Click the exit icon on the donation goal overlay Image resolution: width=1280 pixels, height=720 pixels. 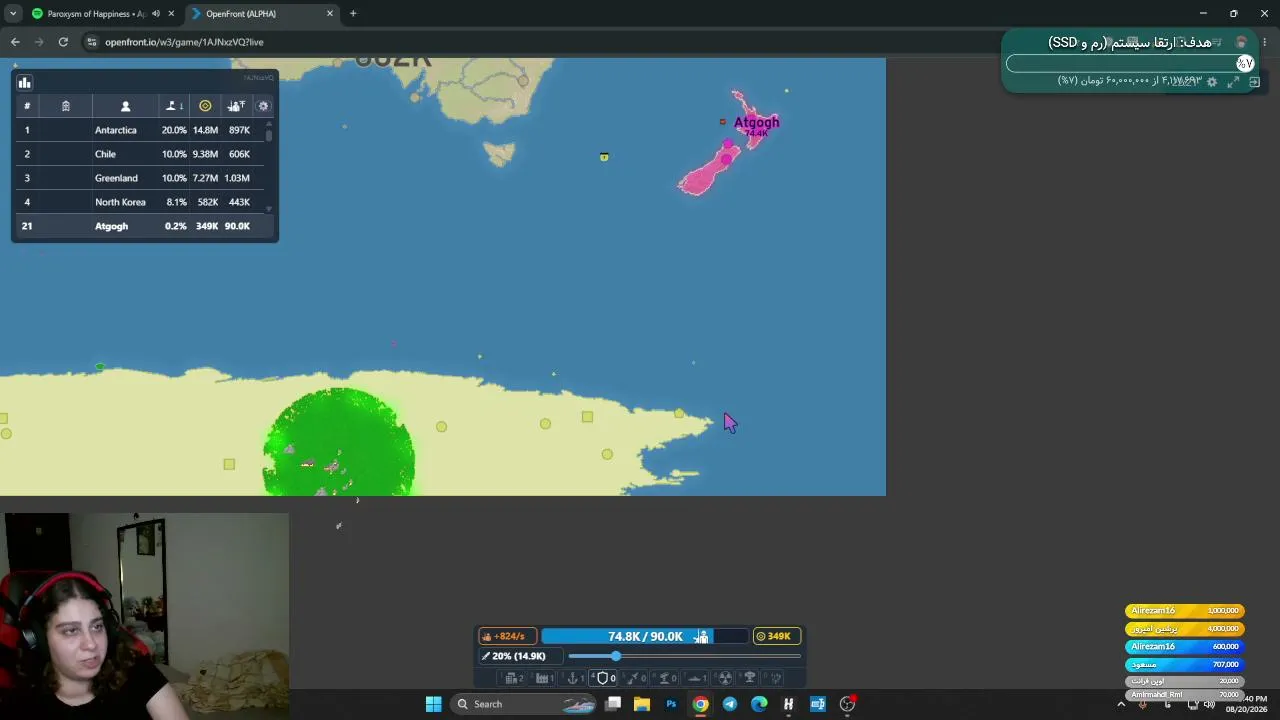click(1254, 82)
